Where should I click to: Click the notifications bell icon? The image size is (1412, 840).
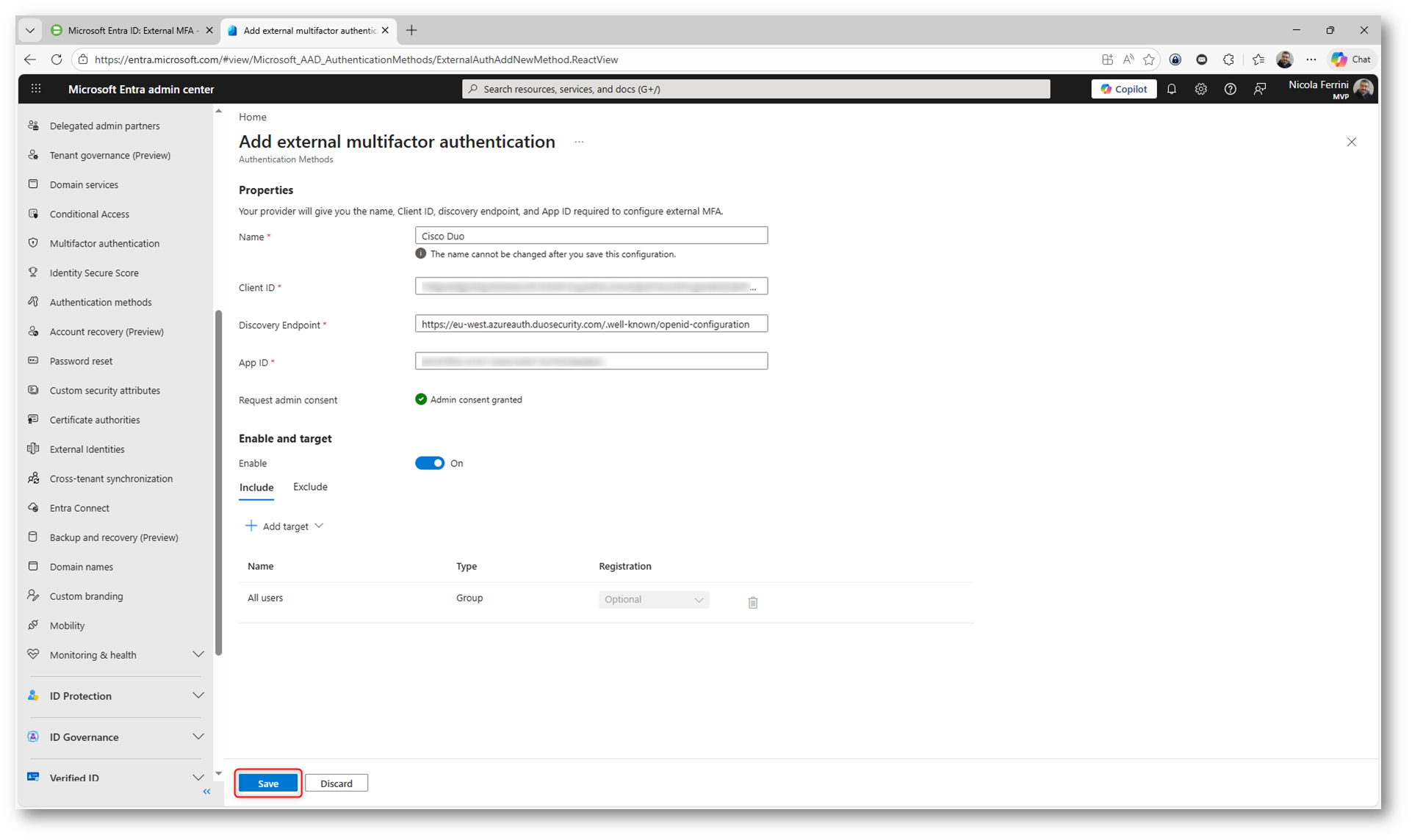1172,89
